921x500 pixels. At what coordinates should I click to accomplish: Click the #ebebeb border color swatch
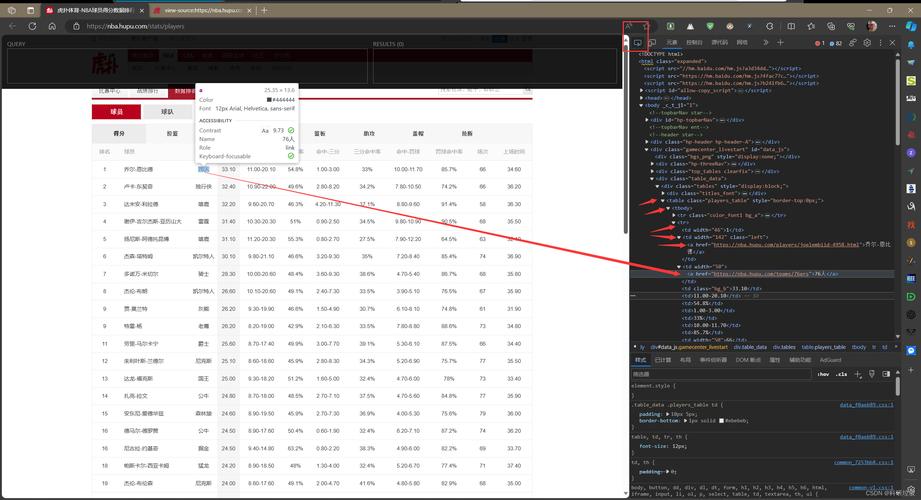pos(721,421)
